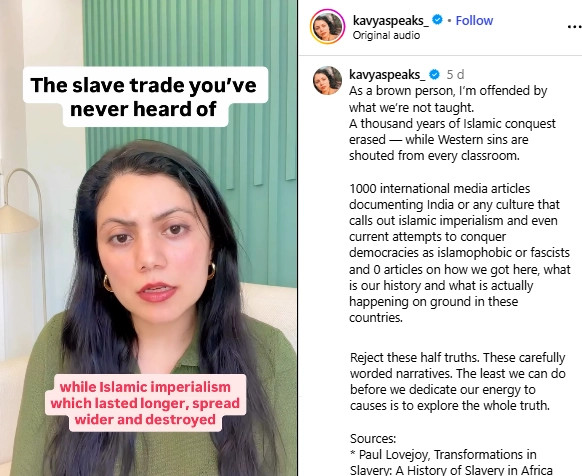Click the '5 d' post timestamp
582x476 pixels.
click(455, 75)
